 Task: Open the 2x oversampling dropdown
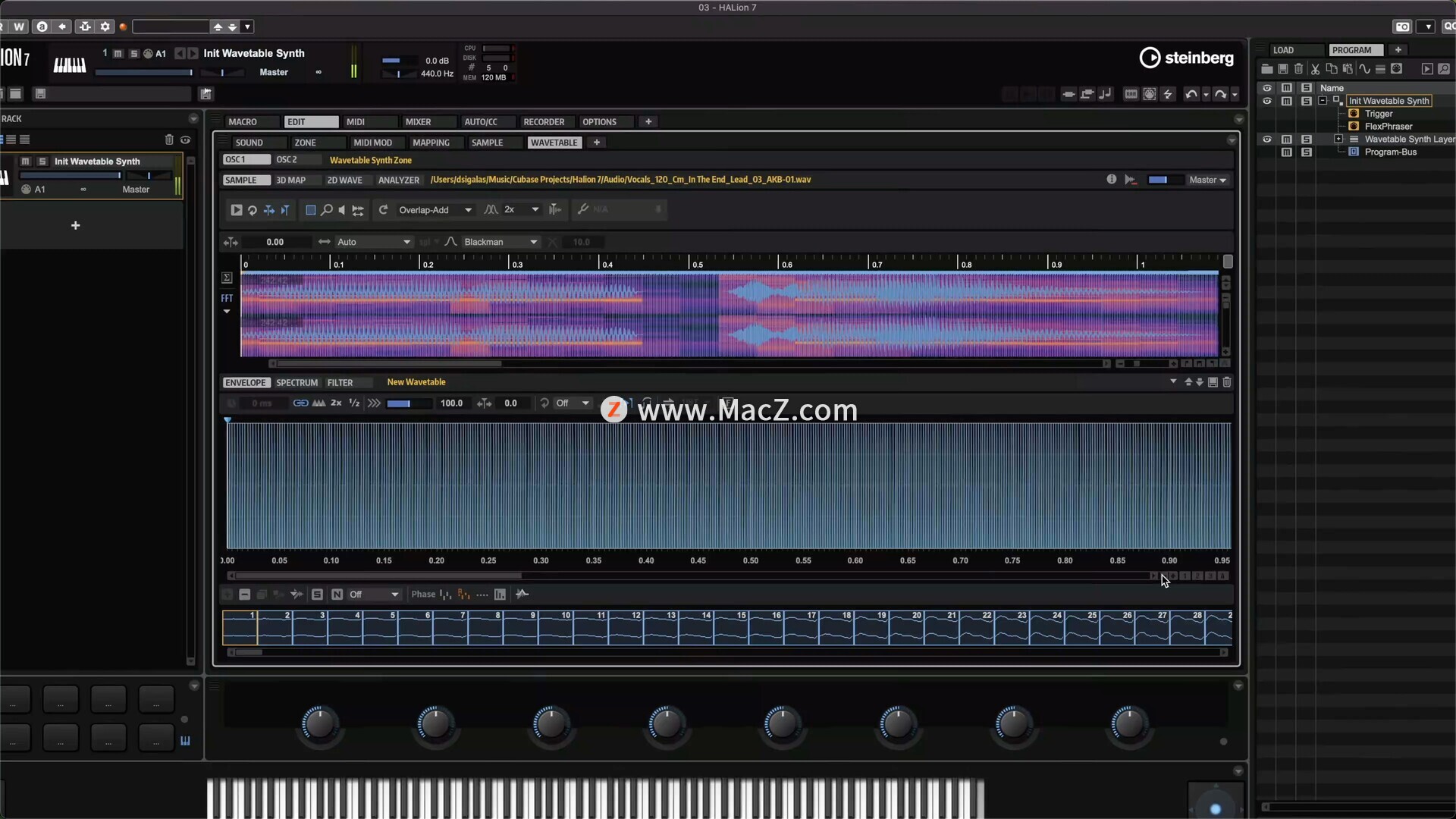522,210
